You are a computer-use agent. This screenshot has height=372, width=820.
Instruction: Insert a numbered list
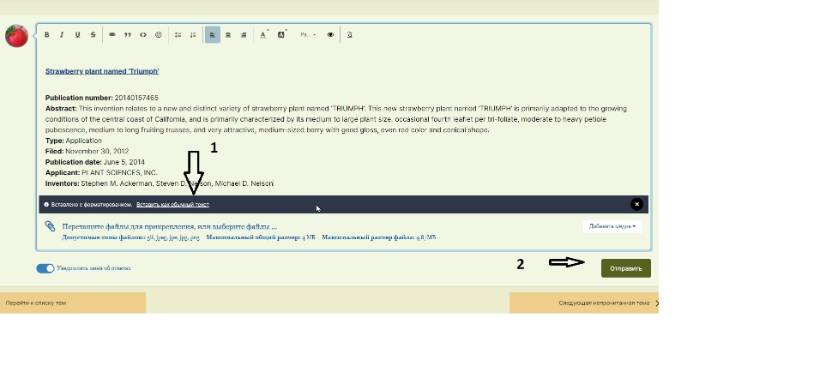[x=193, y=35]
